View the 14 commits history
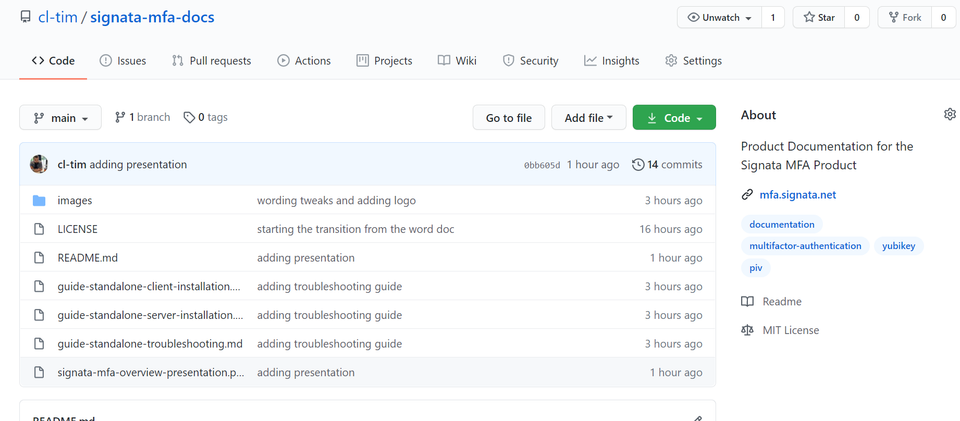960x421 pixels. [667, 164]
